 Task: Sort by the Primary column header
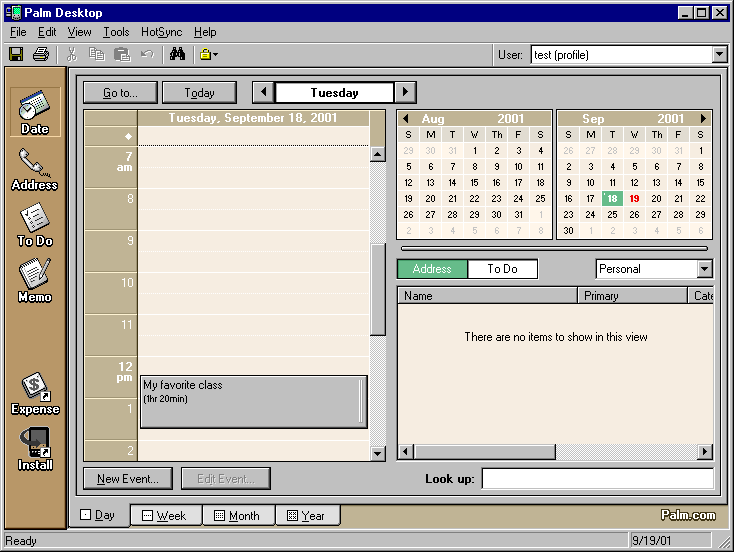click(x=632, y=296)
